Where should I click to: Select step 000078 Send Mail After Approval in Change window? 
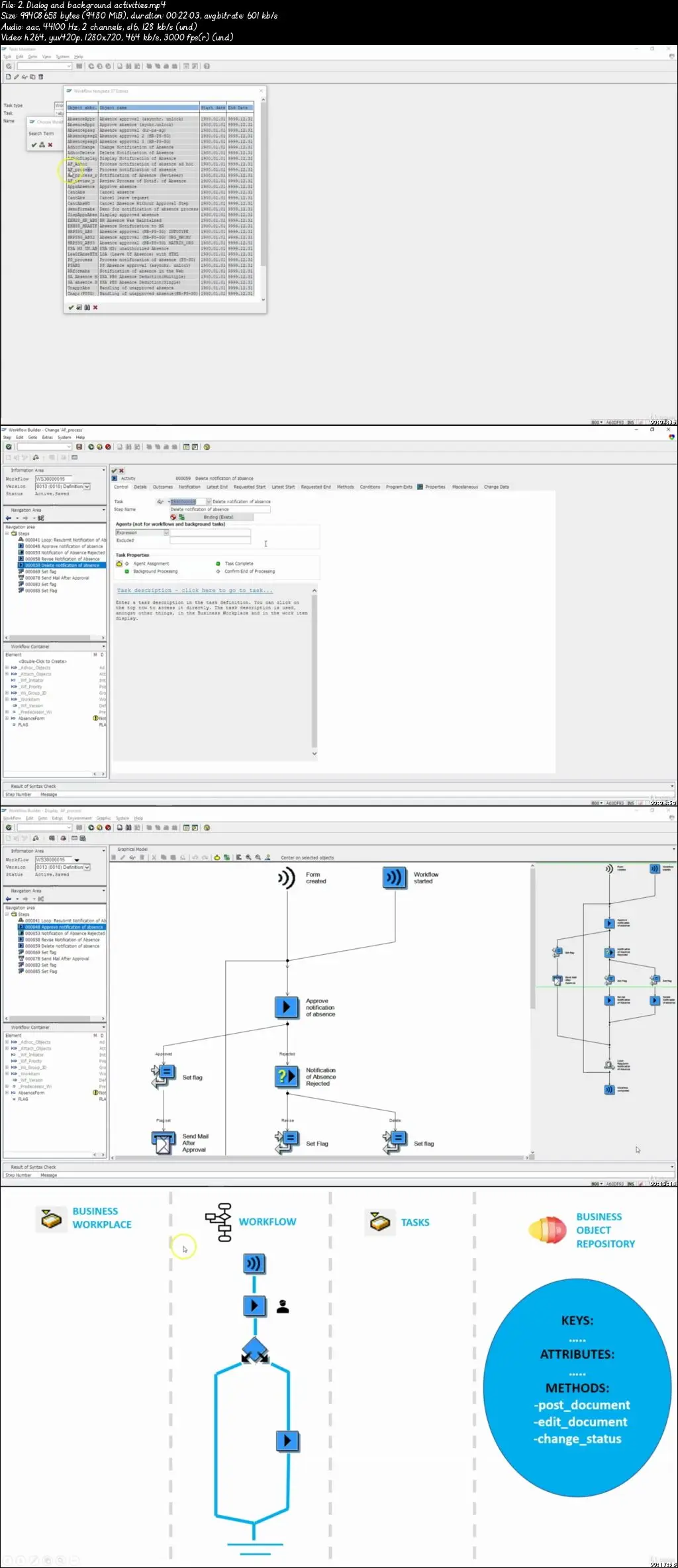click(57, 578)
